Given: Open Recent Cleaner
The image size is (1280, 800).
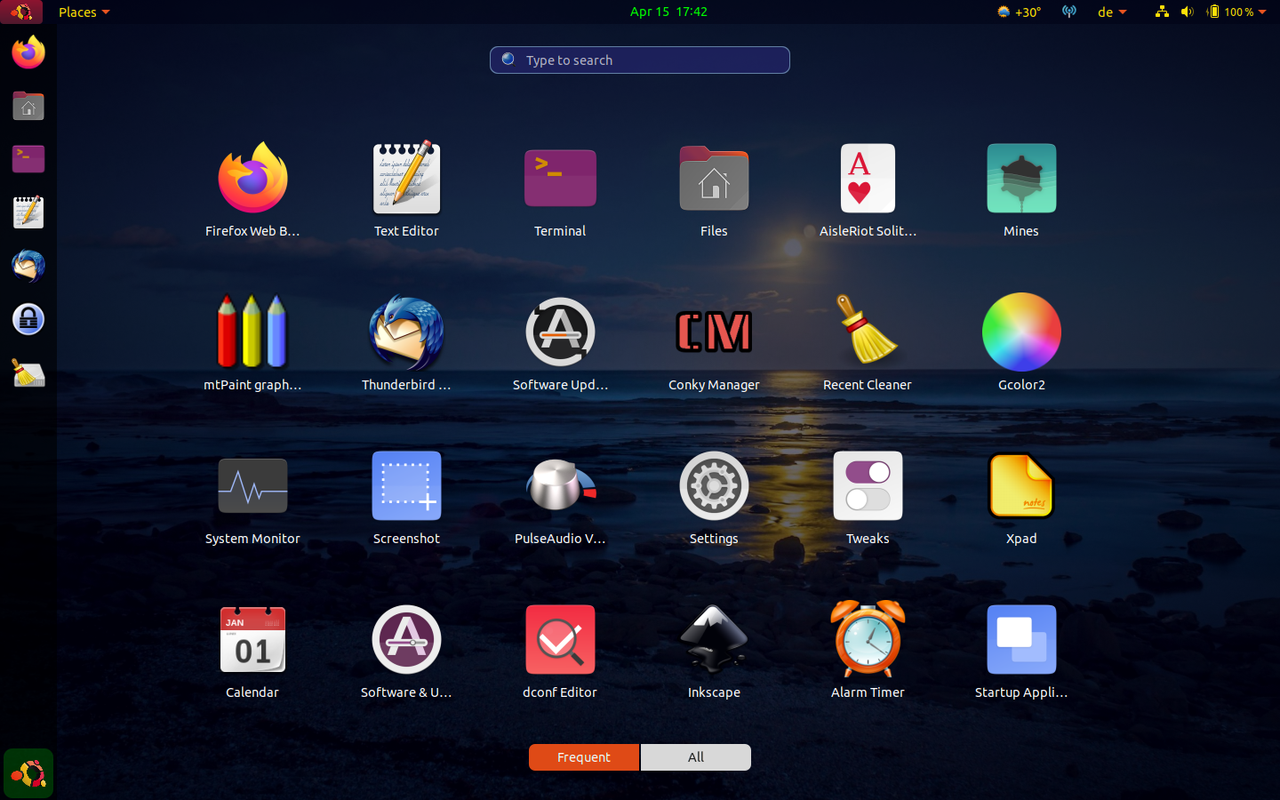Looking at the screenshot, I should click(867, 332).
